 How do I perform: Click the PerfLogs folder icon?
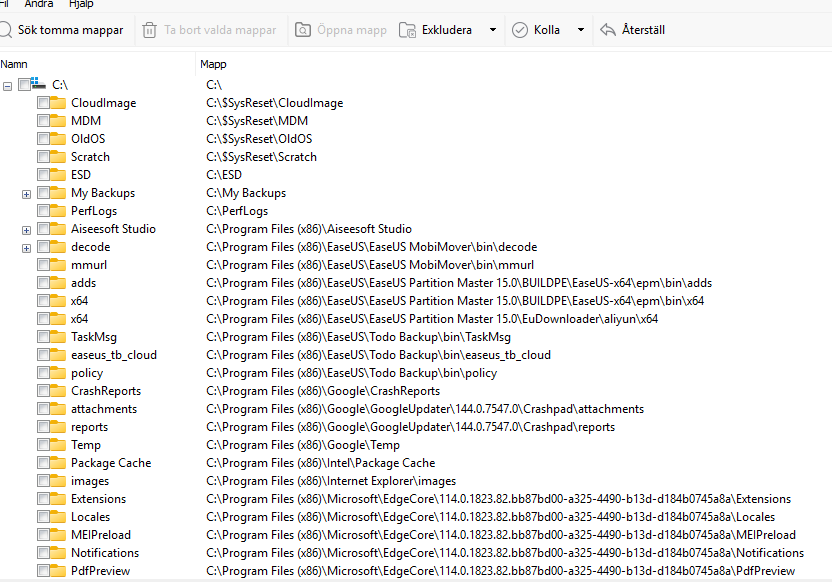tap(58, 211)
